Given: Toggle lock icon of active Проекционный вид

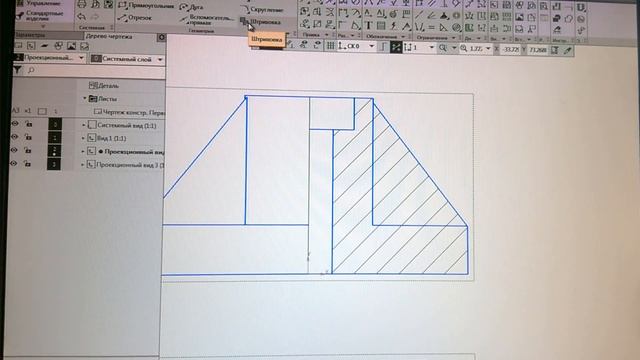Looking at the screenshot, I should pyautogui.click(x=27, y=151).
